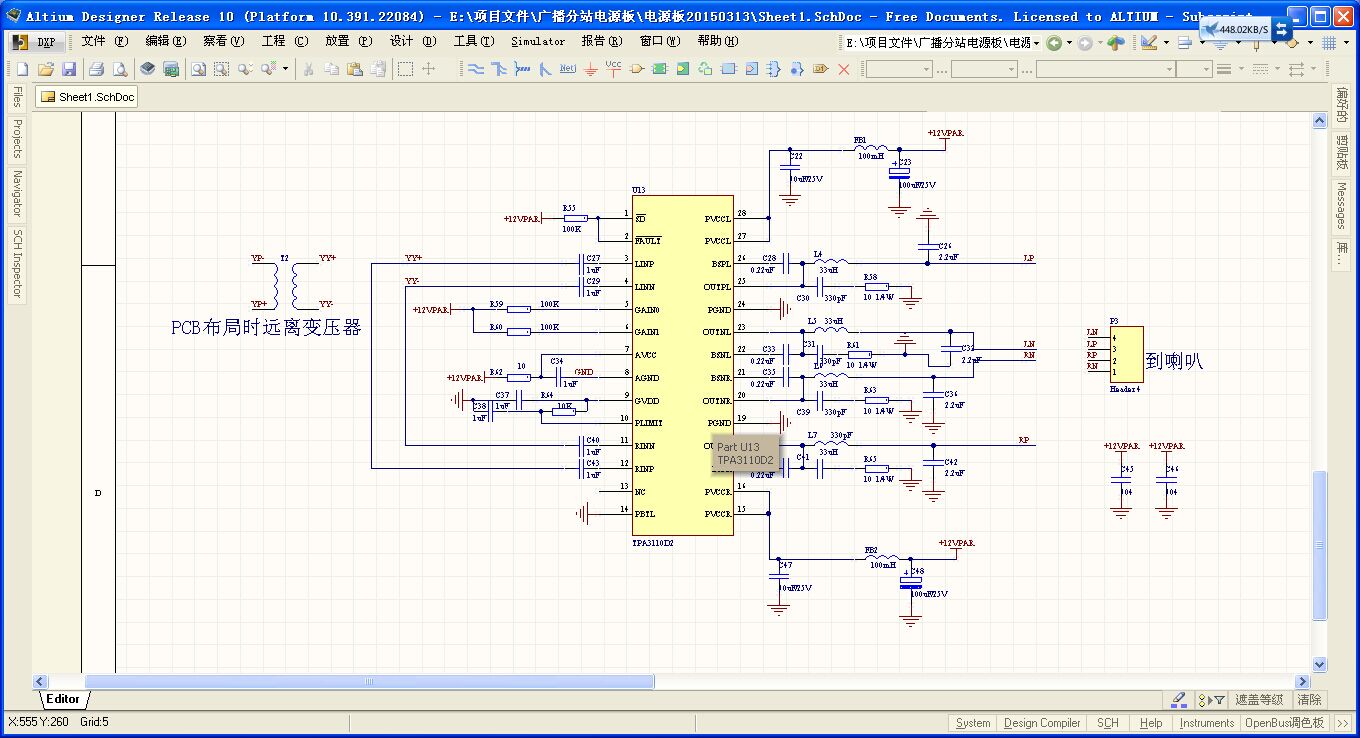The image size is (1360, 738).
Task: Open the System panel button in status bar
Action: [973, 723]
